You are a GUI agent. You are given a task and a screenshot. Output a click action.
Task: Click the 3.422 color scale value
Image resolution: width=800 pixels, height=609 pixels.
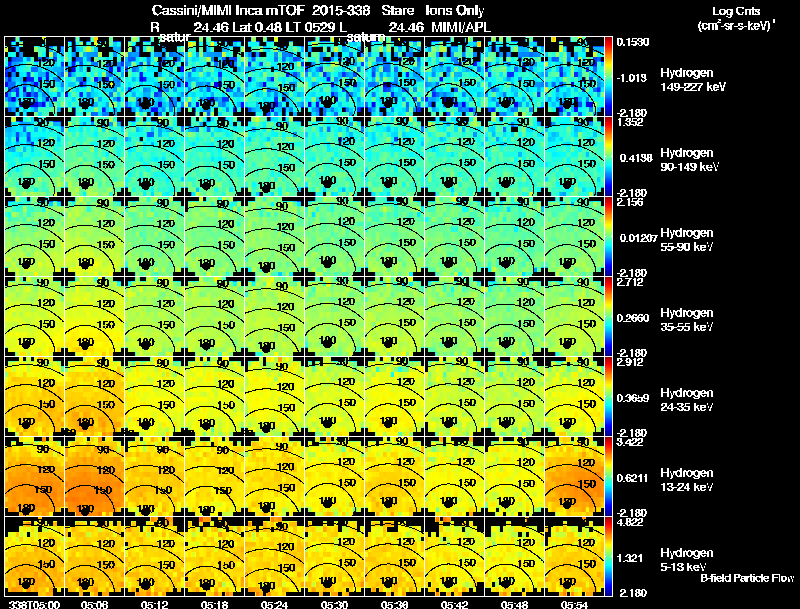(630, 442)
